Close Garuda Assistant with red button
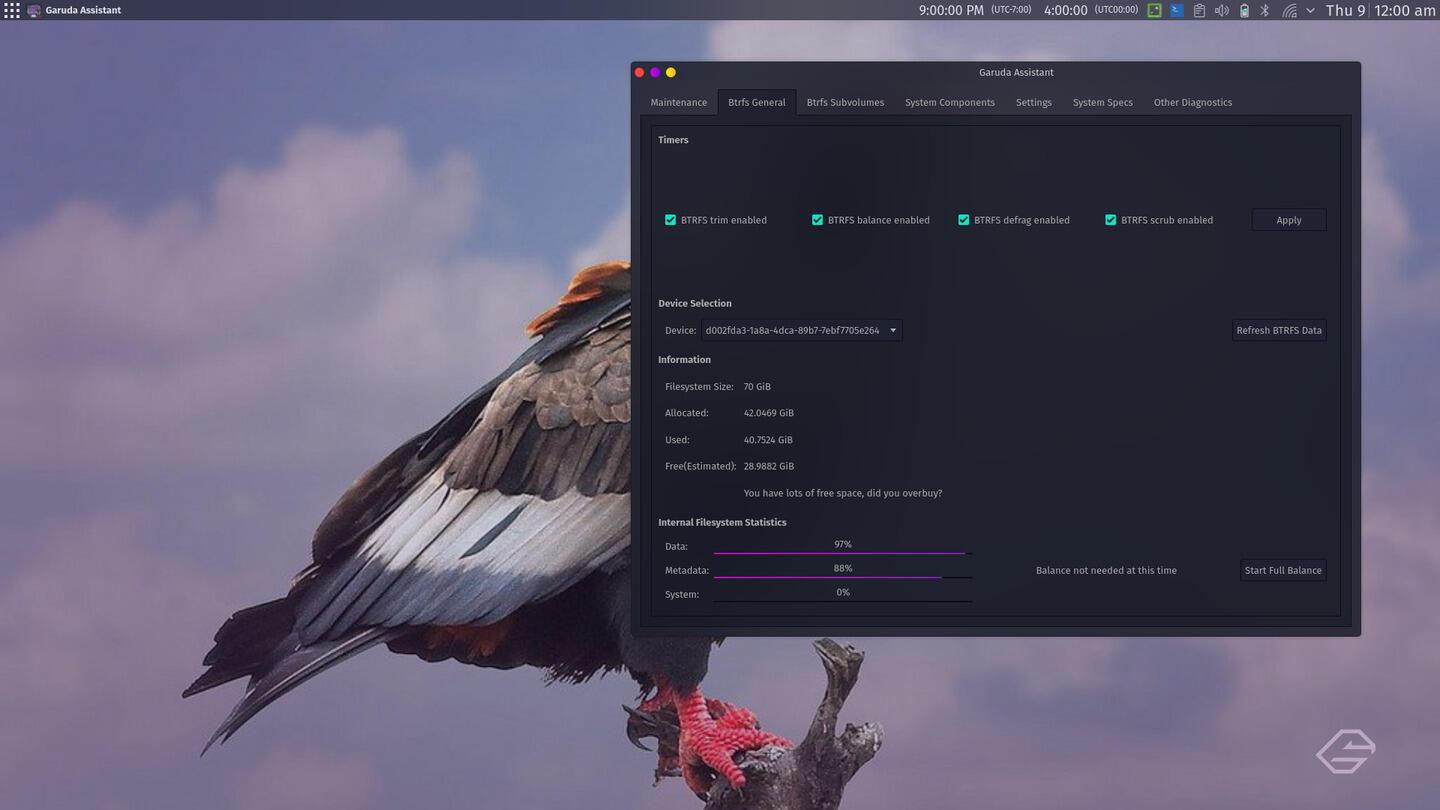Image resolution: width=1440 pixels, height=810 pixels. 639,72
